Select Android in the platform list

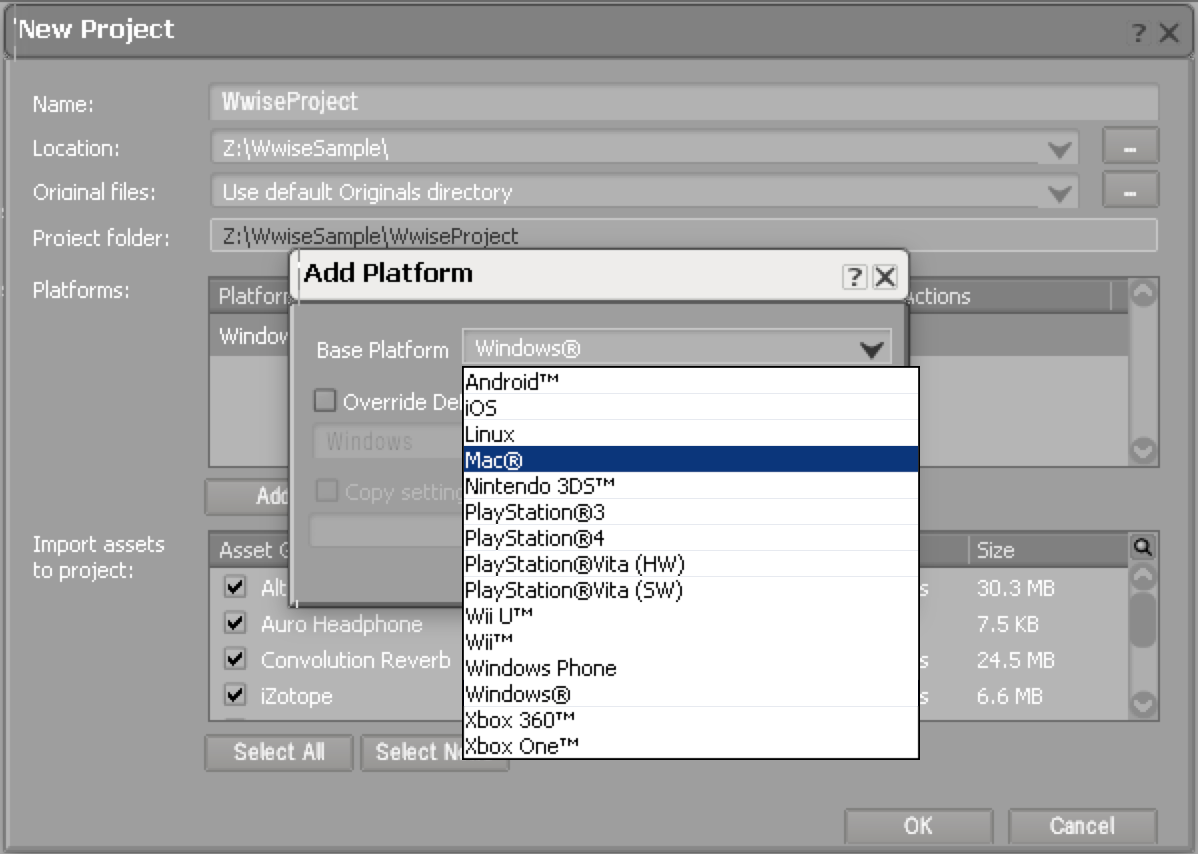click(x=691, y=381)
